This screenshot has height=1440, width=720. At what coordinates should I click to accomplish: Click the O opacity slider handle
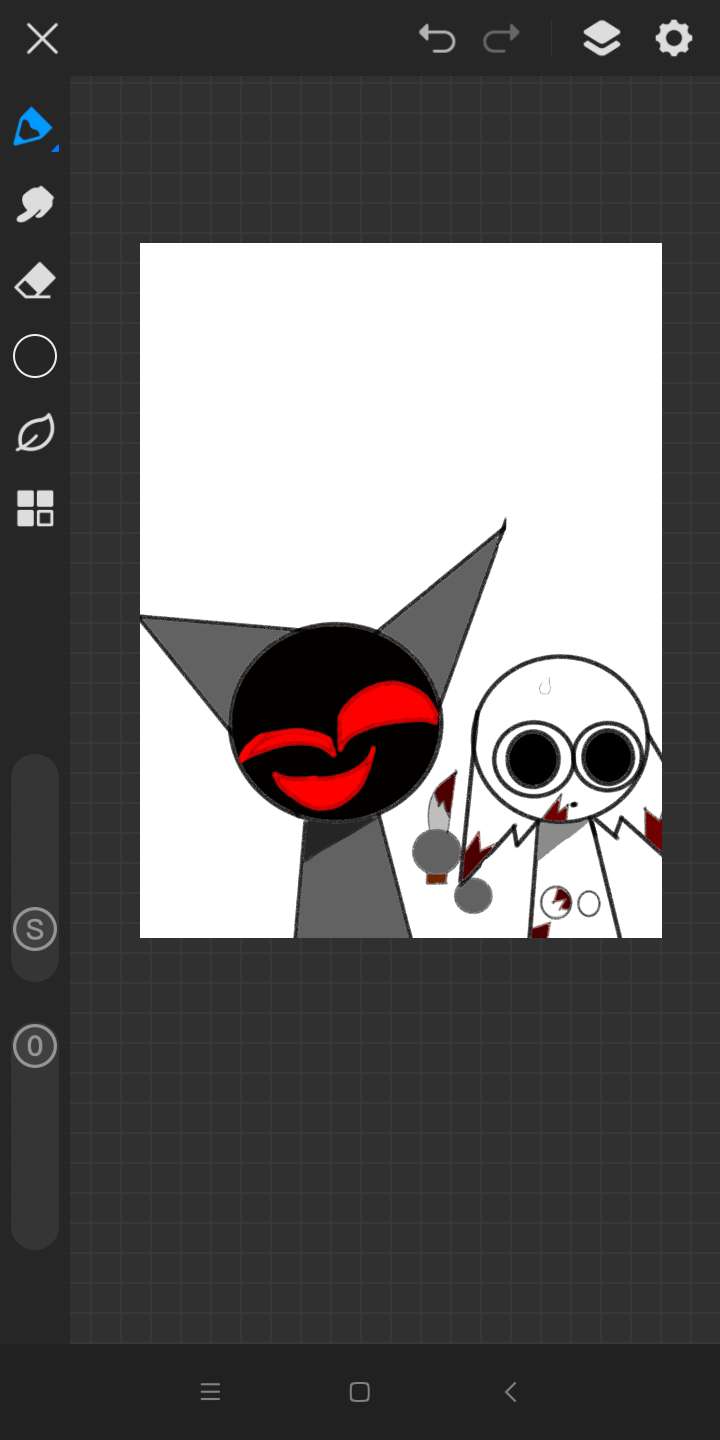click(x=35, y=1046)
